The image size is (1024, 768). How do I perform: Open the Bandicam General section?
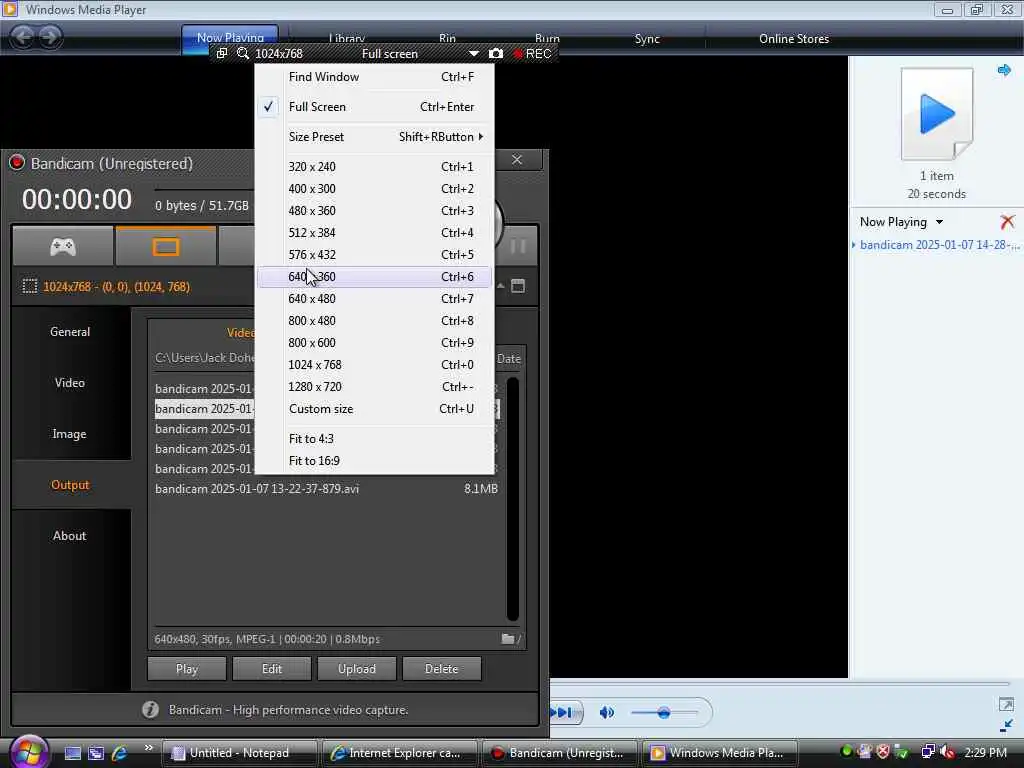pyautogui.click(x=71, y=332)
